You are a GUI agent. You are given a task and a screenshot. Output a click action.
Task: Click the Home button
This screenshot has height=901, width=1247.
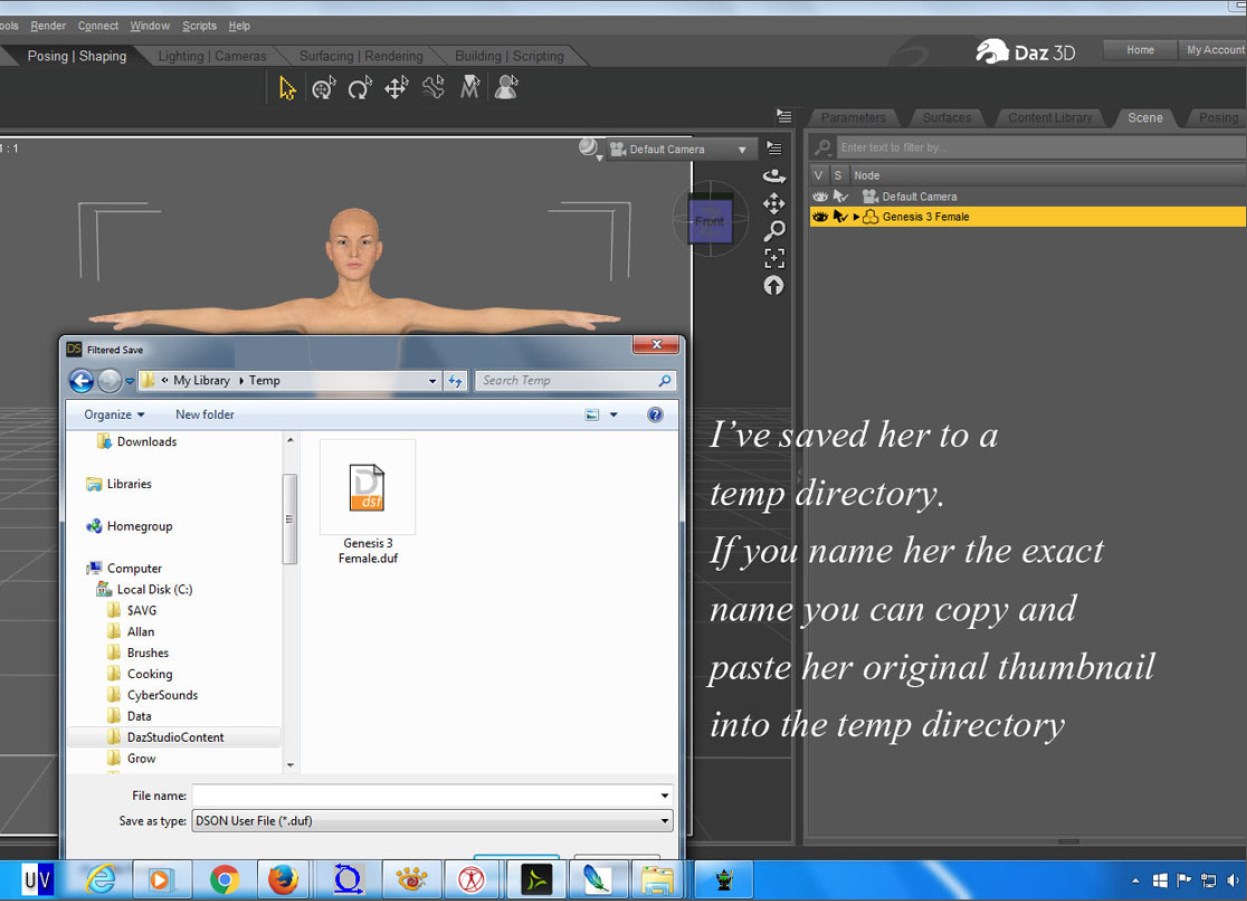[x=1140, y=50]
